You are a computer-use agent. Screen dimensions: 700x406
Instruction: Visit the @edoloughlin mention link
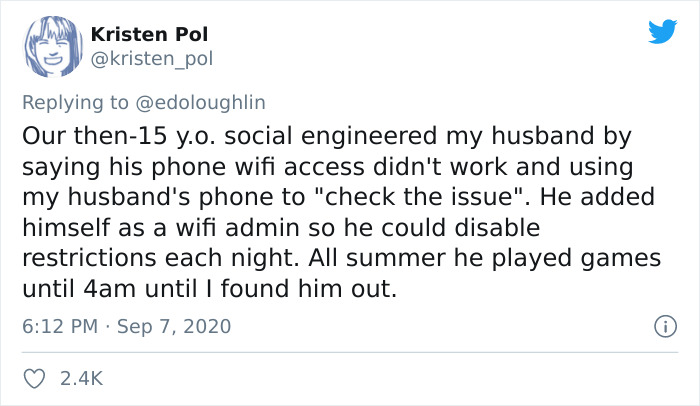[x=200, y=102]
